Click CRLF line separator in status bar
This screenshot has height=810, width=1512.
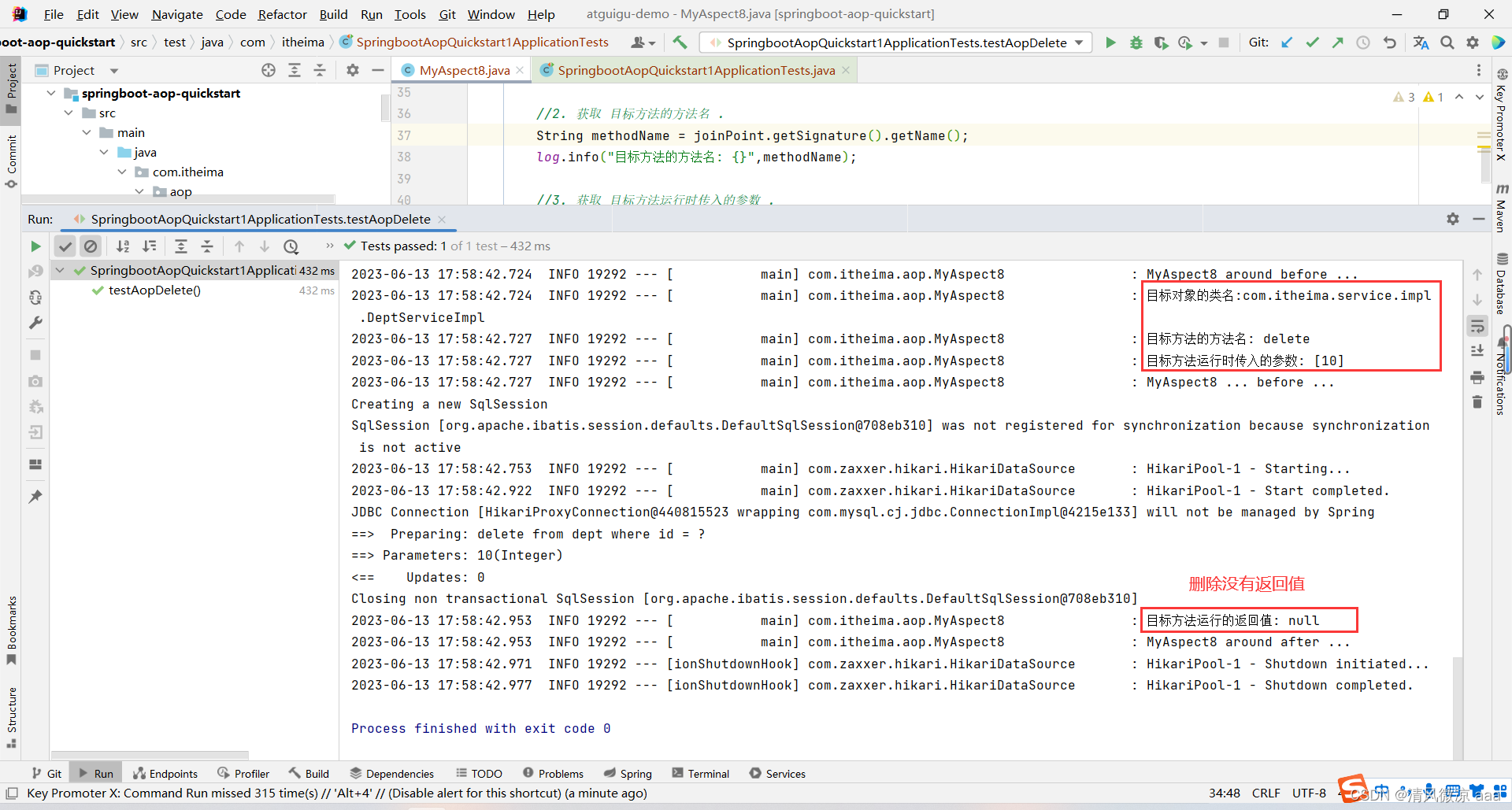(x=1266, y=793)
